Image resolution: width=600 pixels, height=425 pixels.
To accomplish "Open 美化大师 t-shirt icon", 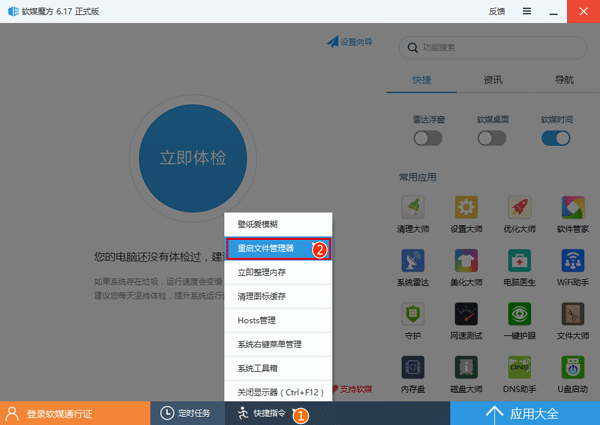I will click(465, 261).
